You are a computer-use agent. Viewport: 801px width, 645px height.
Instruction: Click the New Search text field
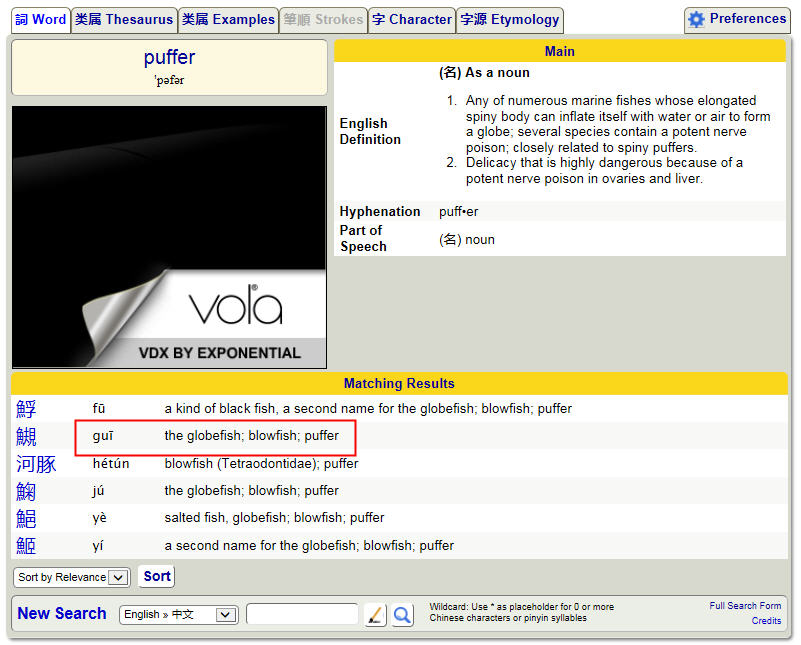click(x=302, y=615)
